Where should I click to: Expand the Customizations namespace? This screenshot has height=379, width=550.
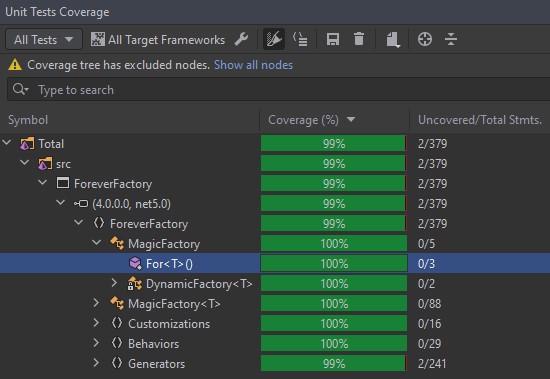96,323
